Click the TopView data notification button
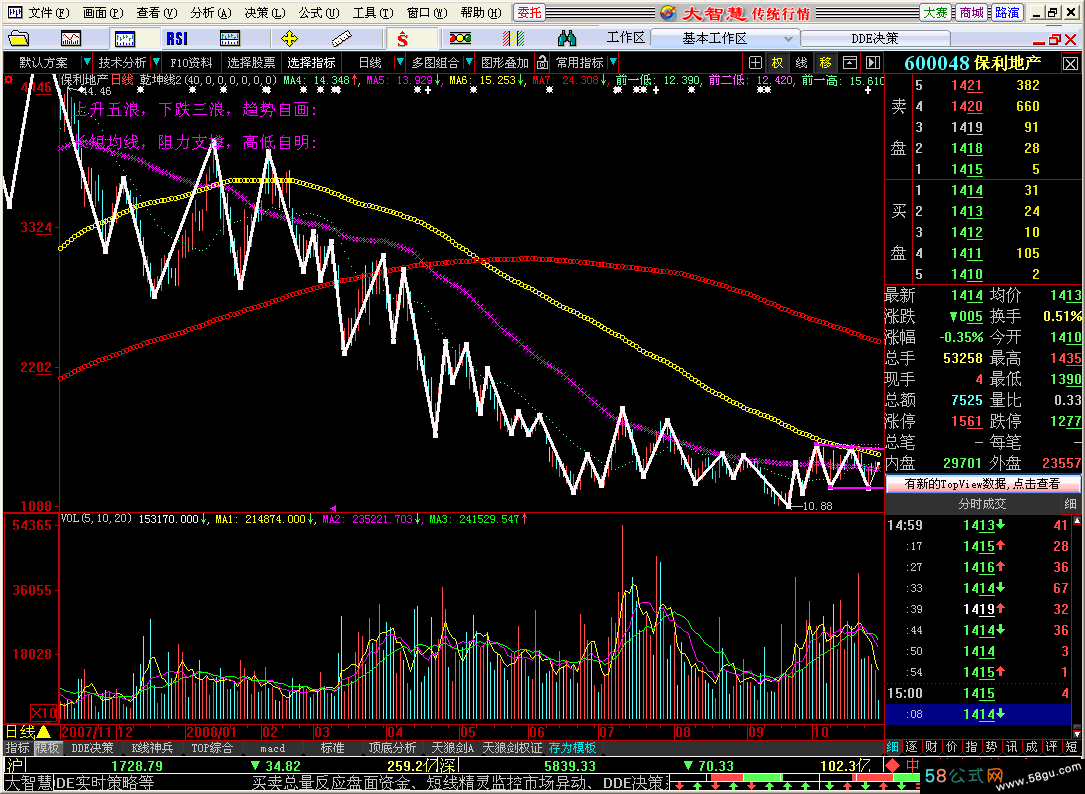The height and width of the screenshot is (794, 1085). click(x=982, y=483)
